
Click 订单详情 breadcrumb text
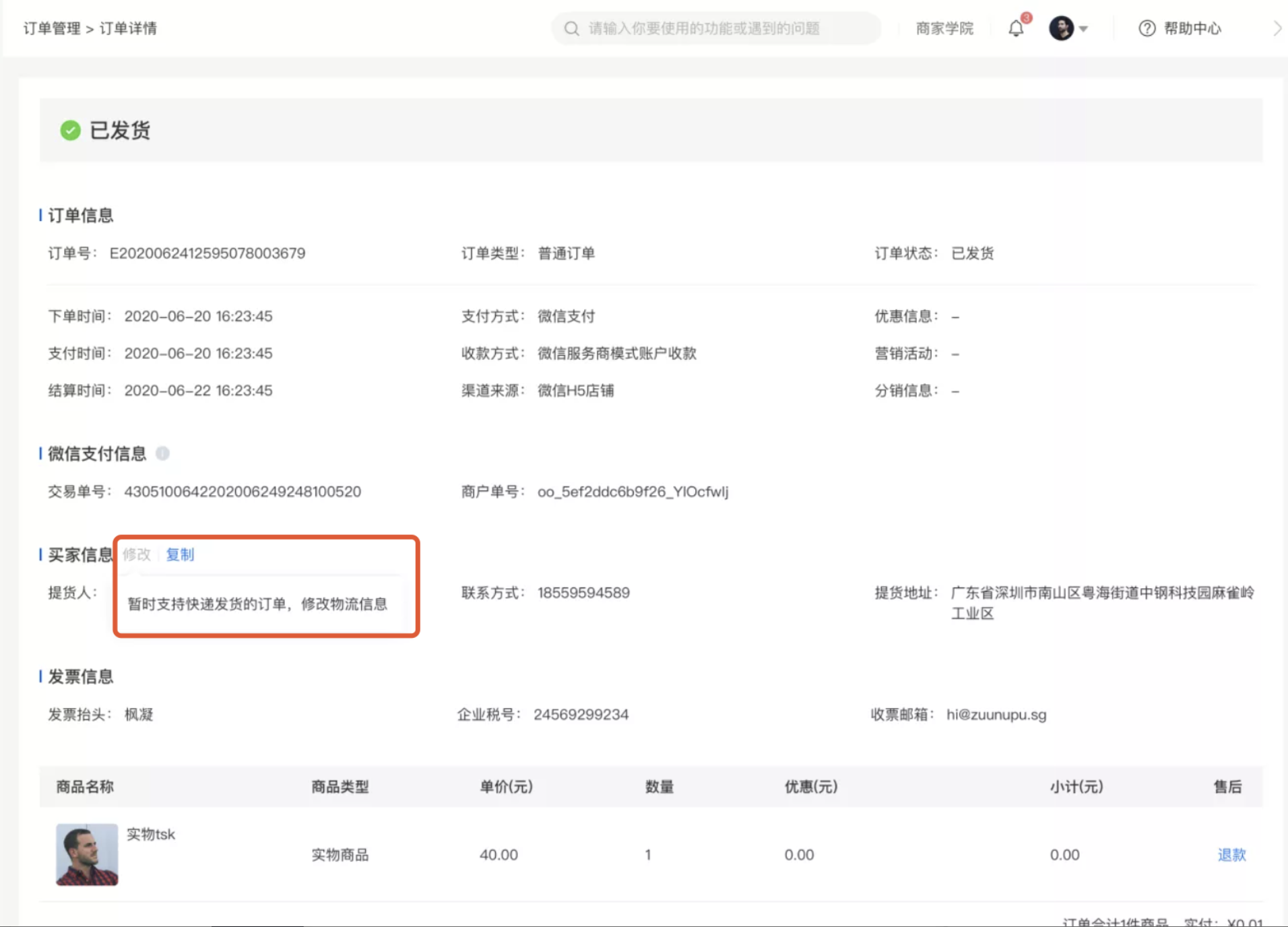(x=128, y=28)
